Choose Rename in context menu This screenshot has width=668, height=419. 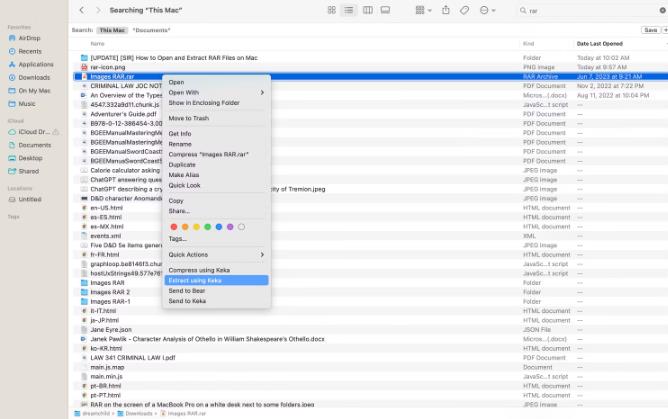tap(216, 144)
